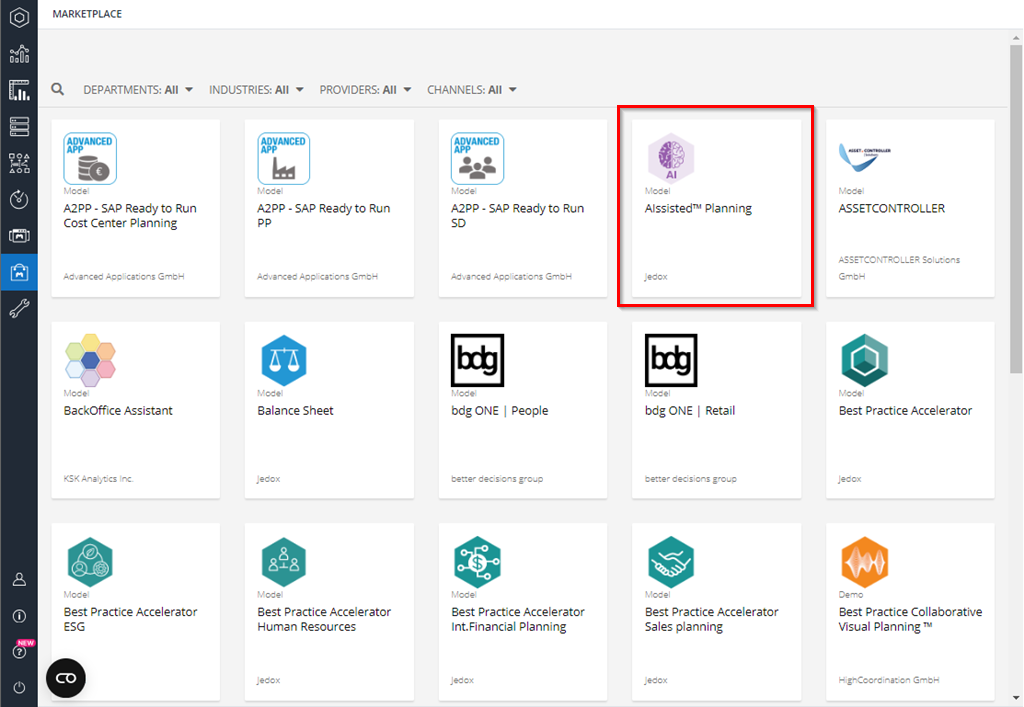This screenshot has width=1024, height=707.
Task: Click the scrollbar down arrow
Action: click(1016, 699)
